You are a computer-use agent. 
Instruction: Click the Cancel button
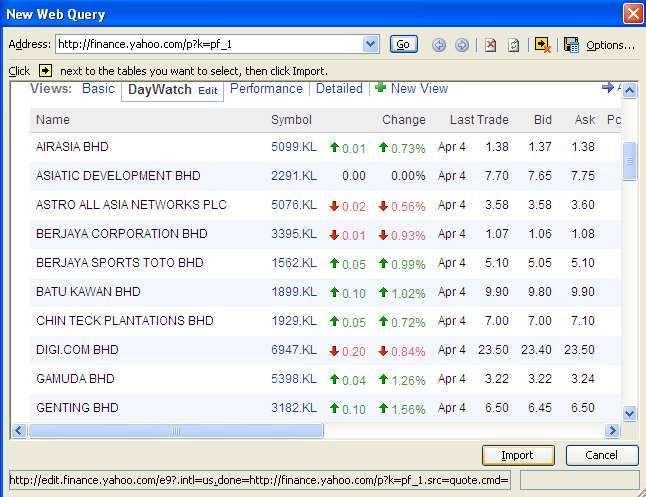click(x=601, y=455)
